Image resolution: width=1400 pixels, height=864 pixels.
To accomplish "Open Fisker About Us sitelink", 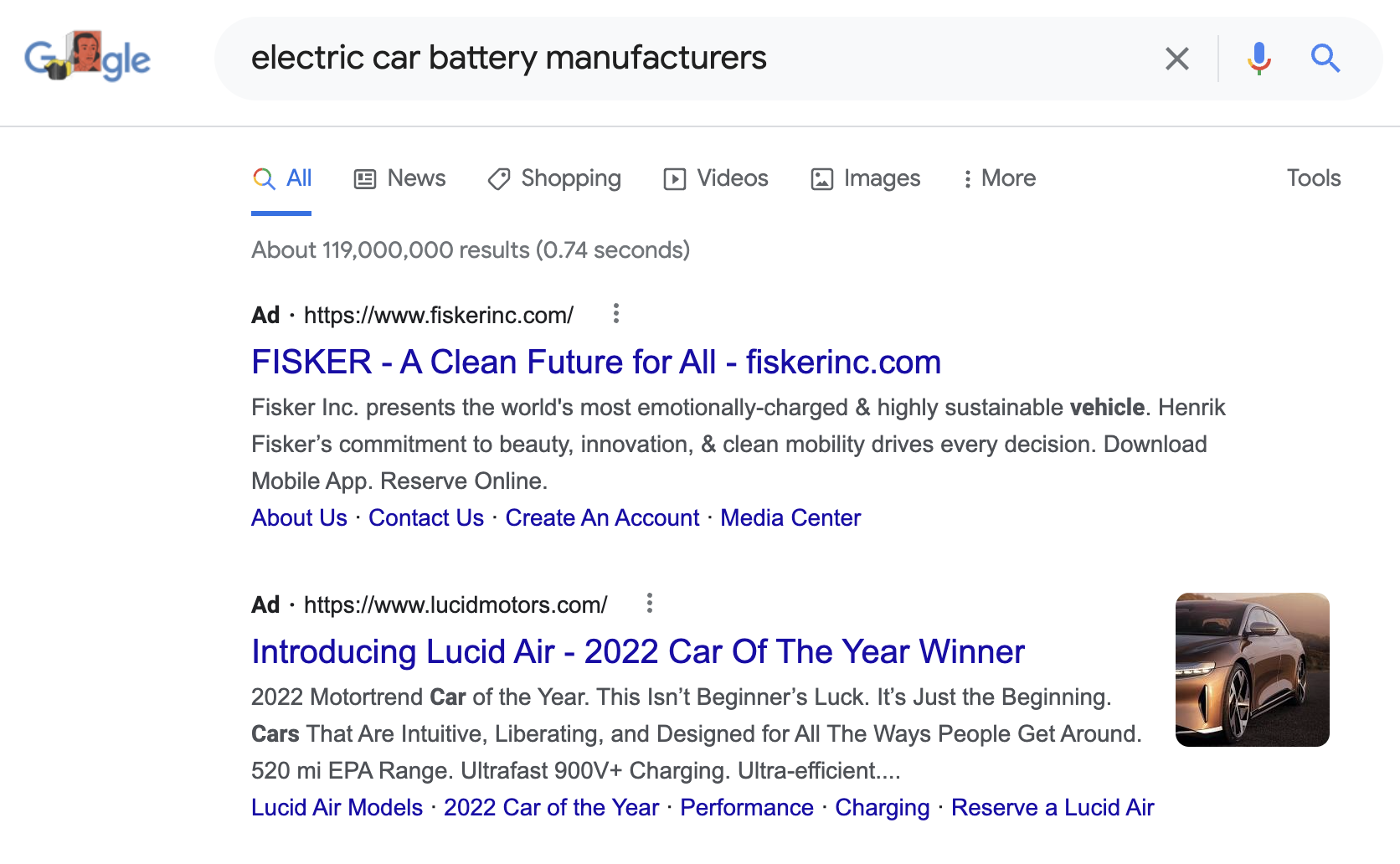I will coord(299,518).
